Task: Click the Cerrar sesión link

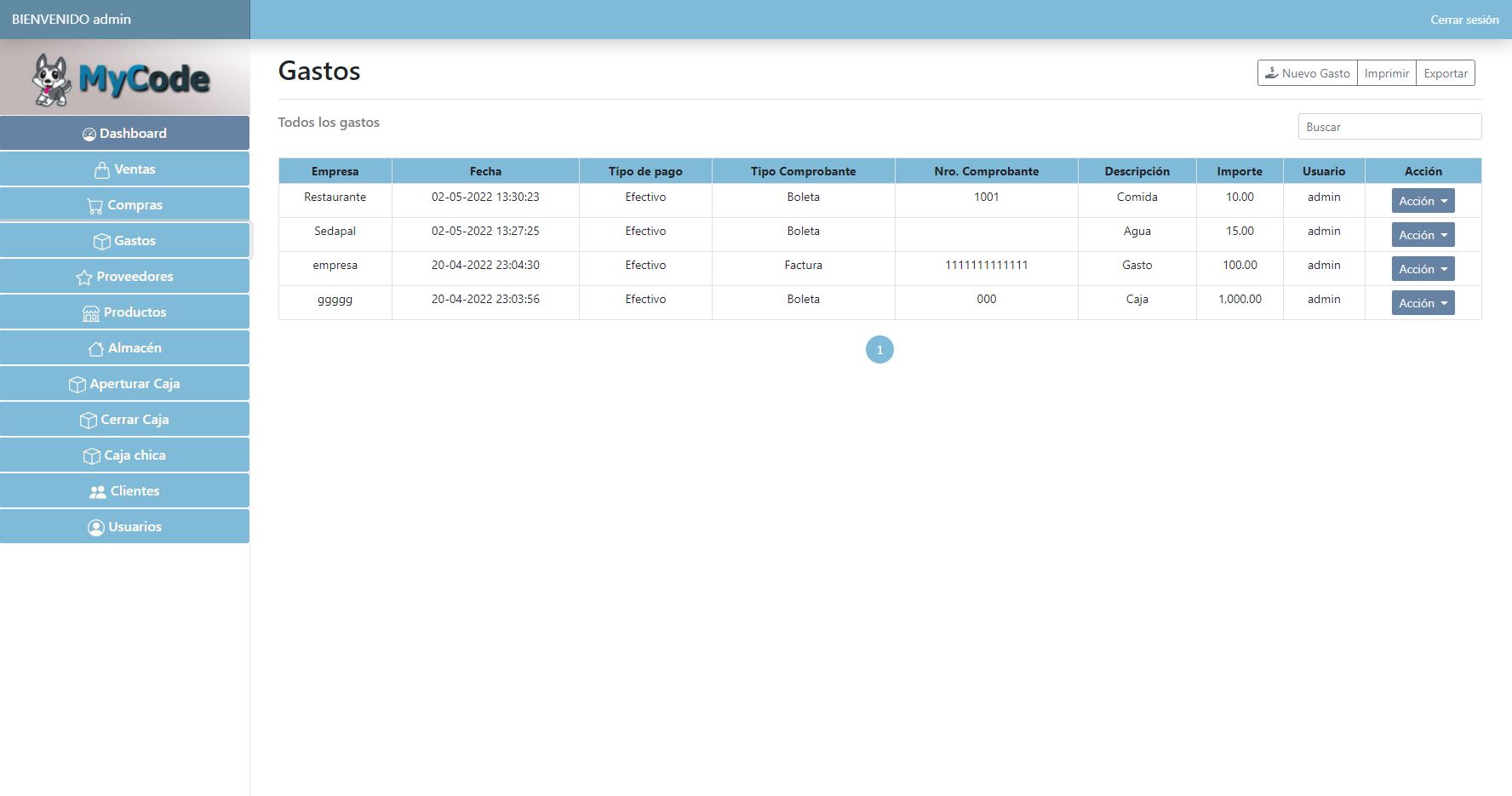Action: tap(1463, 20)
